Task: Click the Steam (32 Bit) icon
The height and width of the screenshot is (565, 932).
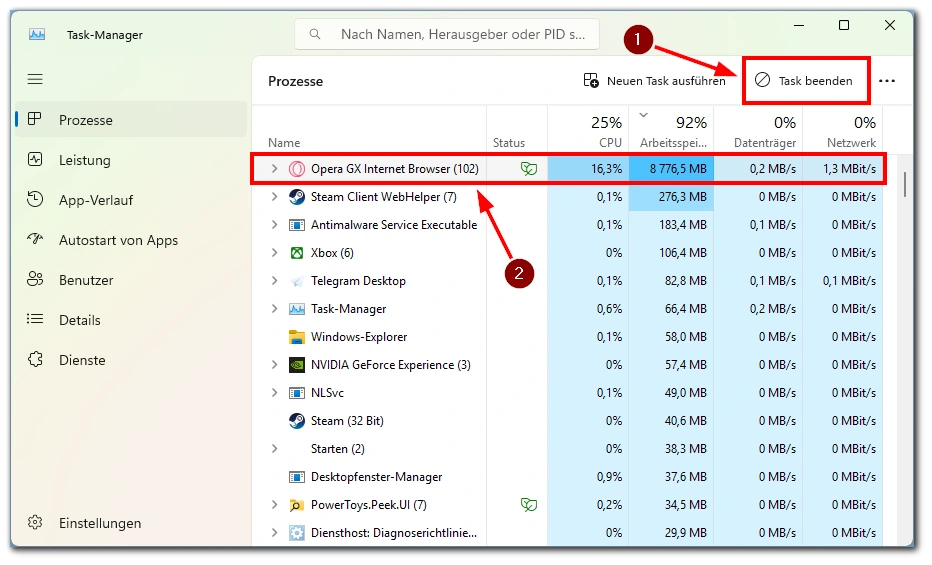Action: (x=297, y=421)
